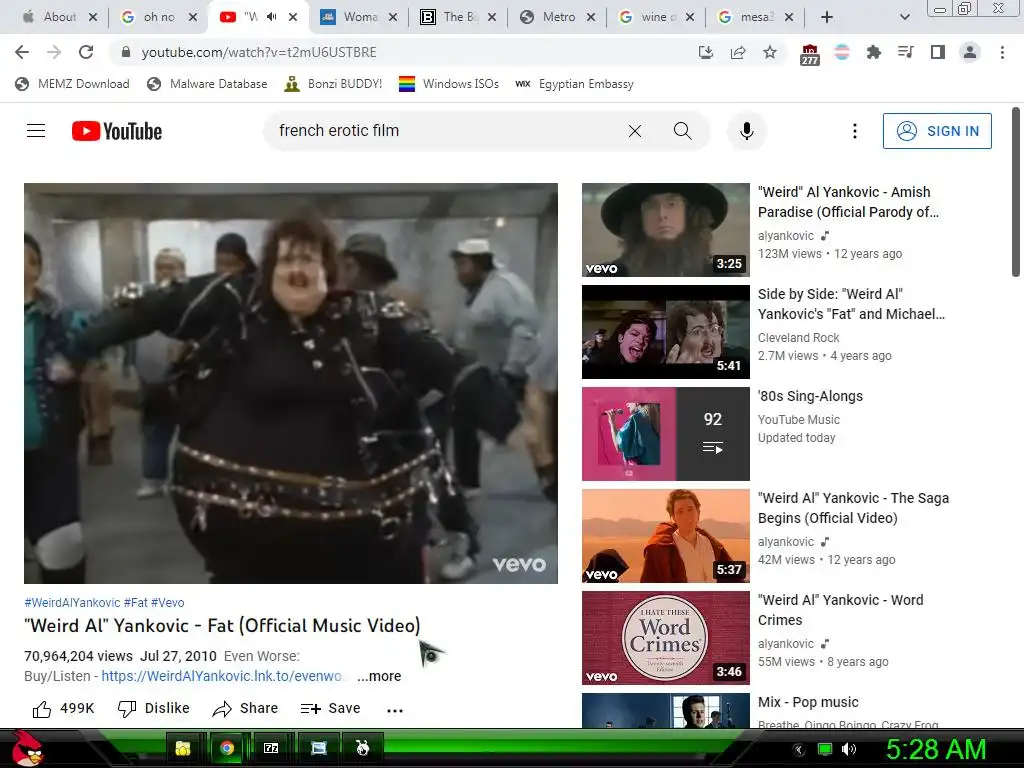Image resolution: width=1024 pixels, height=768 pixels.
Task: Go to YouTube home via logo
Action: tap(117, 131)
